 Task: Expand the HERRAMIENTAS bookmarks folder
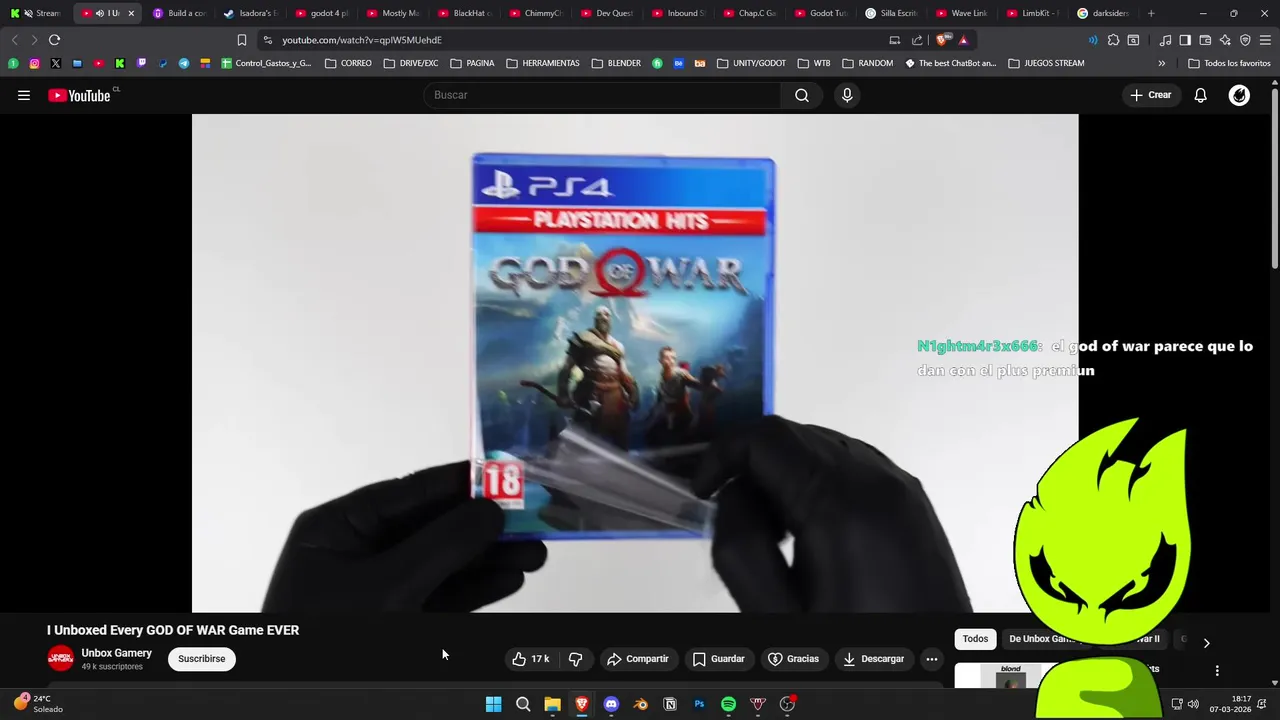pyautogui.click(x=543, y=63)
